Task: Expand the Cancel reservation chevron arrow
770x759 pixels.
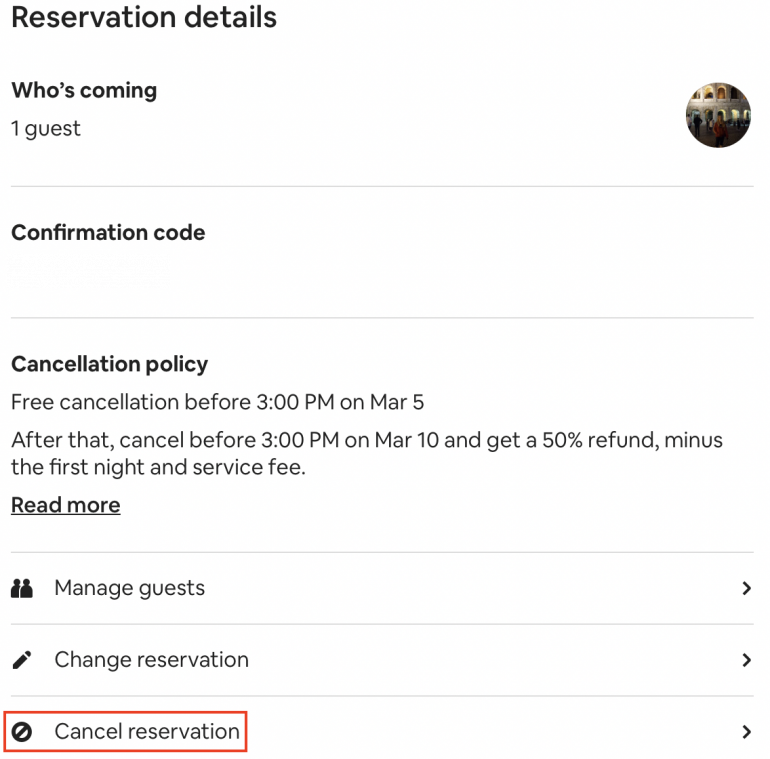Action: pos(746,732)
